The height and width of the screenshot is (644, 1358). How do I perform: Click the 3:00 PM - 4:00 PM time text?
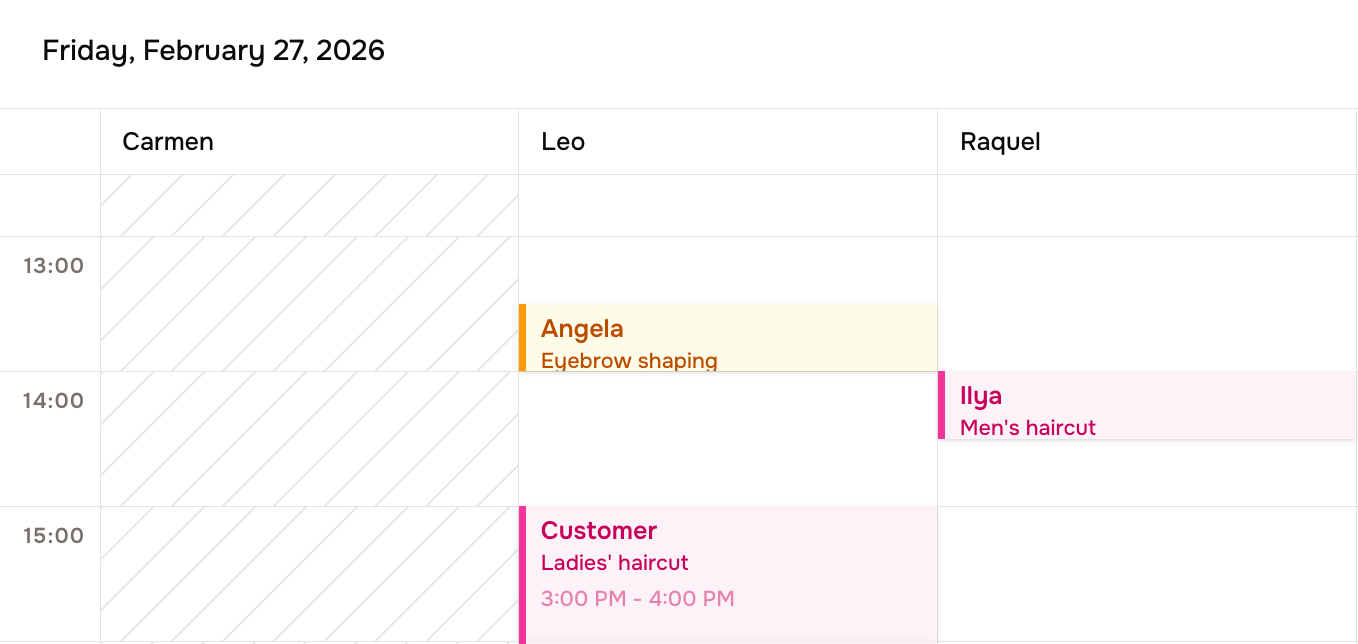coord(637,598)
